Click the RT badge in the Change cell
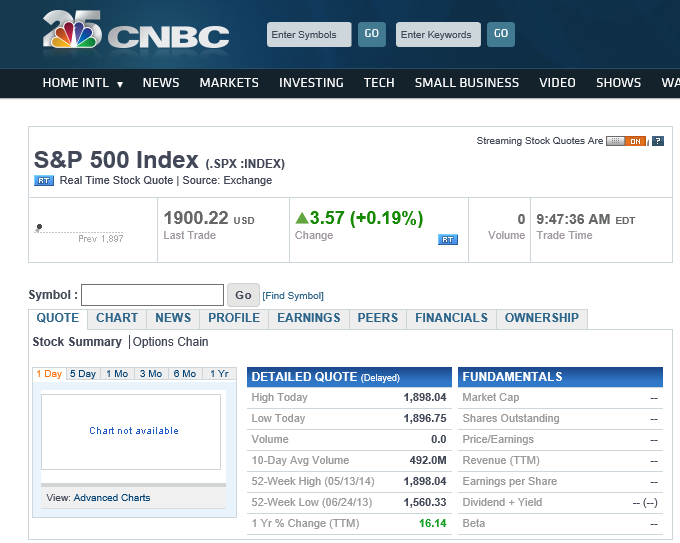Image resolution: width=680 pixels, height=543 pixels. point(448,239)
